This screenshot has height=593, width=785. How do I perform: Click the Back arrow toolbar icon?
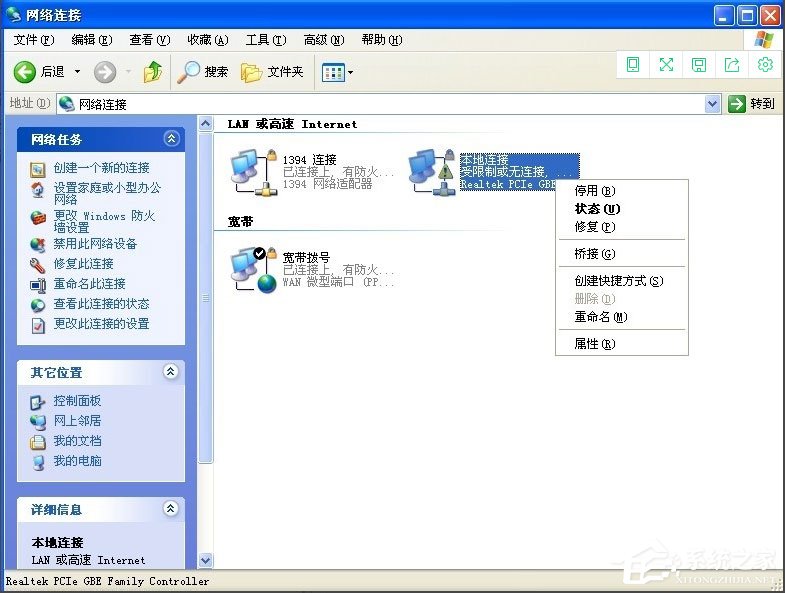coord(24,72)
